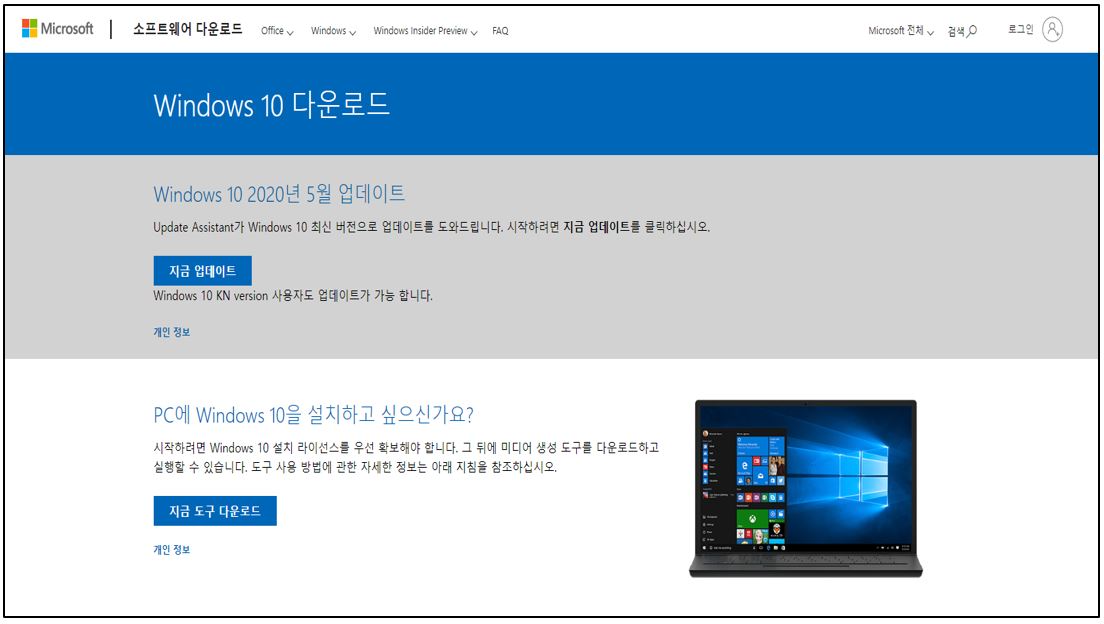The width and height of the screenshot is (1104, 624).
Task: Click the Microsoft logo
Action: tap(58, 29)
